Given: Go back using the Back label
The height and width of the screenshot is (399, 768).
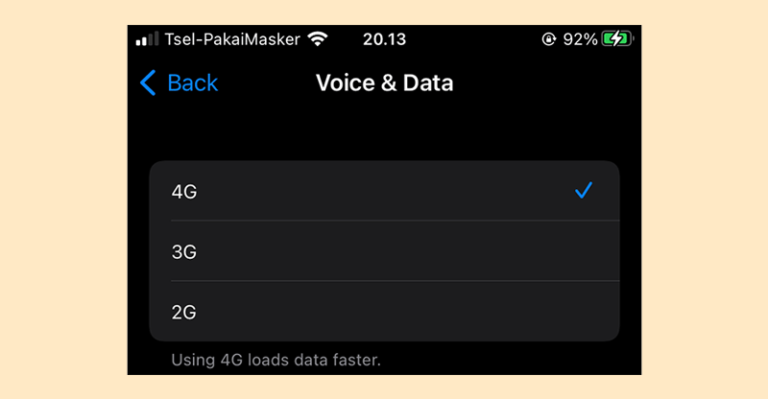Looking at the screenshot, I should tap(192, 83).
